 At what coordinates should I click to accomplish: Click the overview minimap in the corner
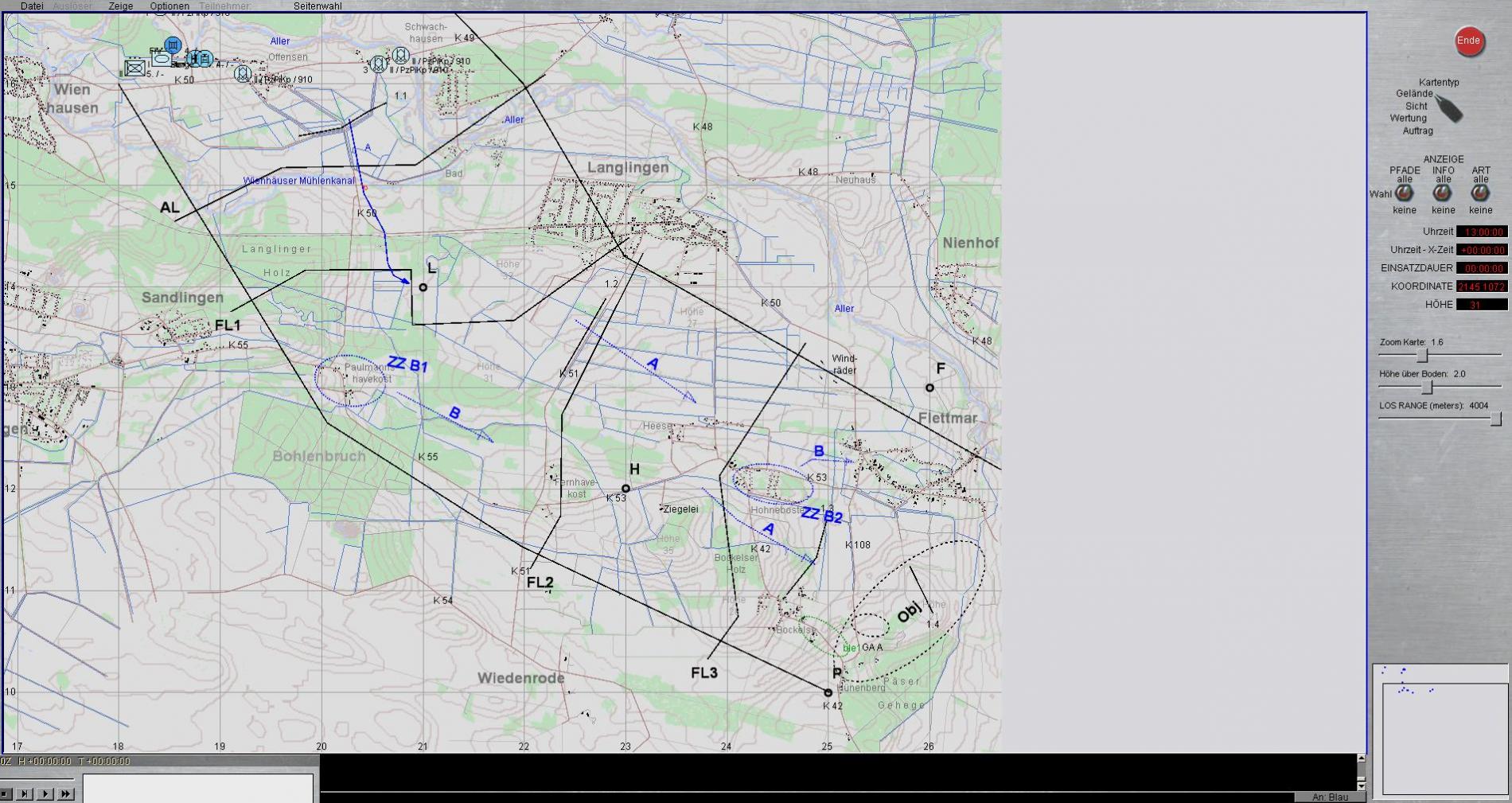[1440, 730]
